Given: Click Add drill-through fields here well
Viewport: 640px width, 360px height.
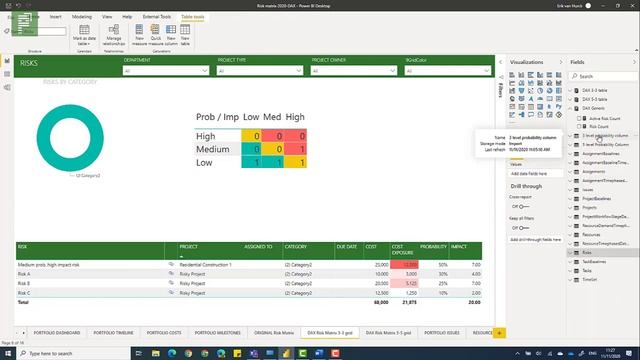Looking at the screenshot, I should point(536,240).
